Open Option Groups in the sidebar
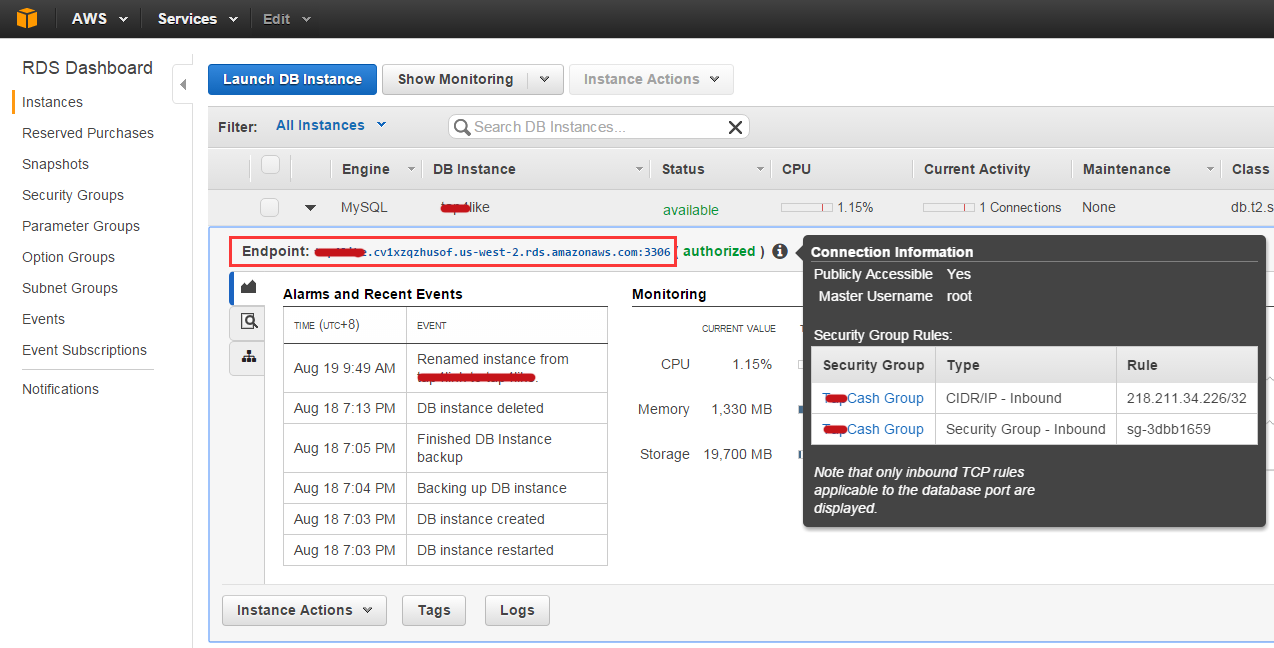Image resolution: width=1274 pixels, height=648 pixels. (x=68, y=257)
